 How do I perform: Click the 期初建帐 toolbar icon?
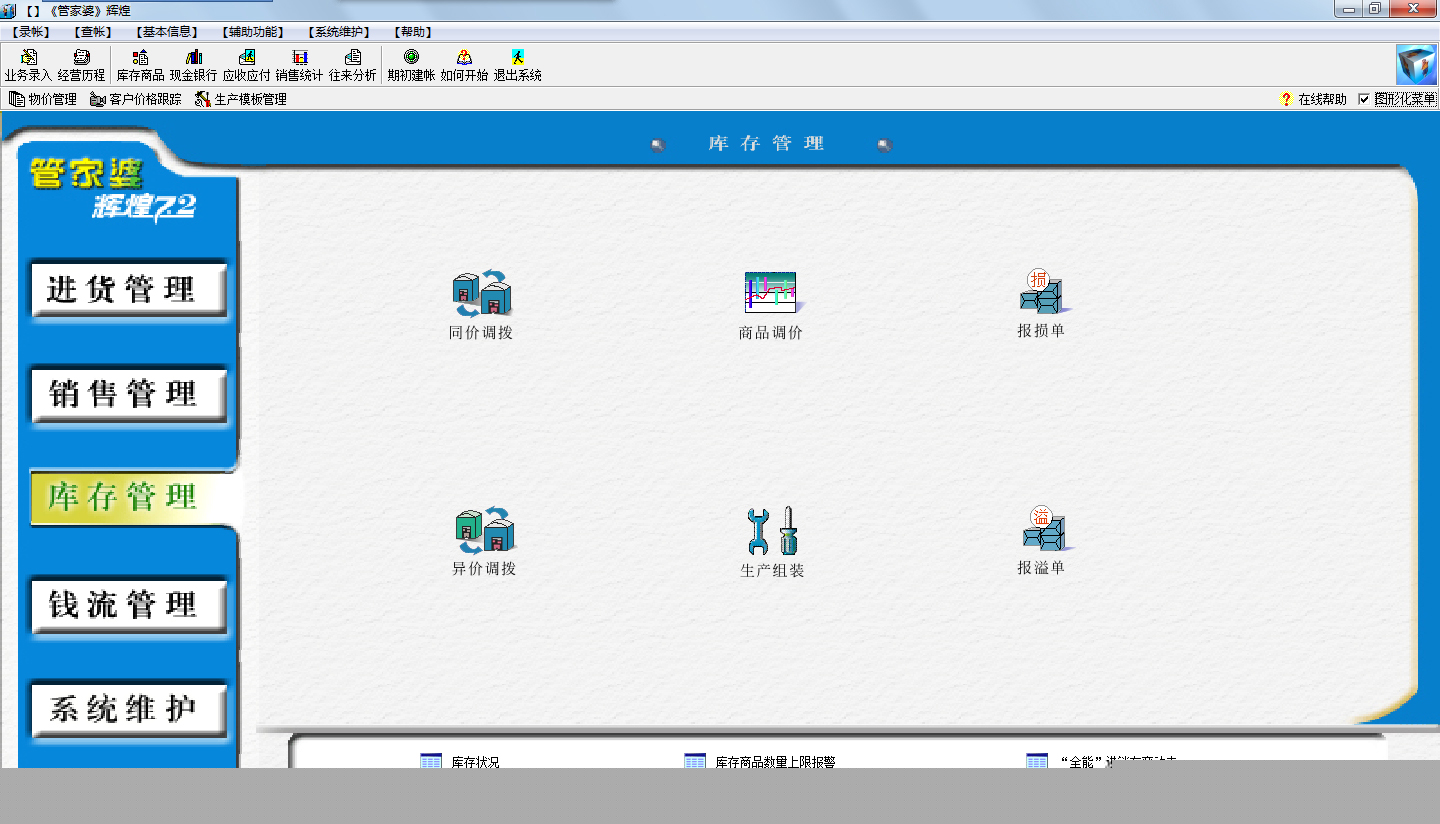point(411,65)
